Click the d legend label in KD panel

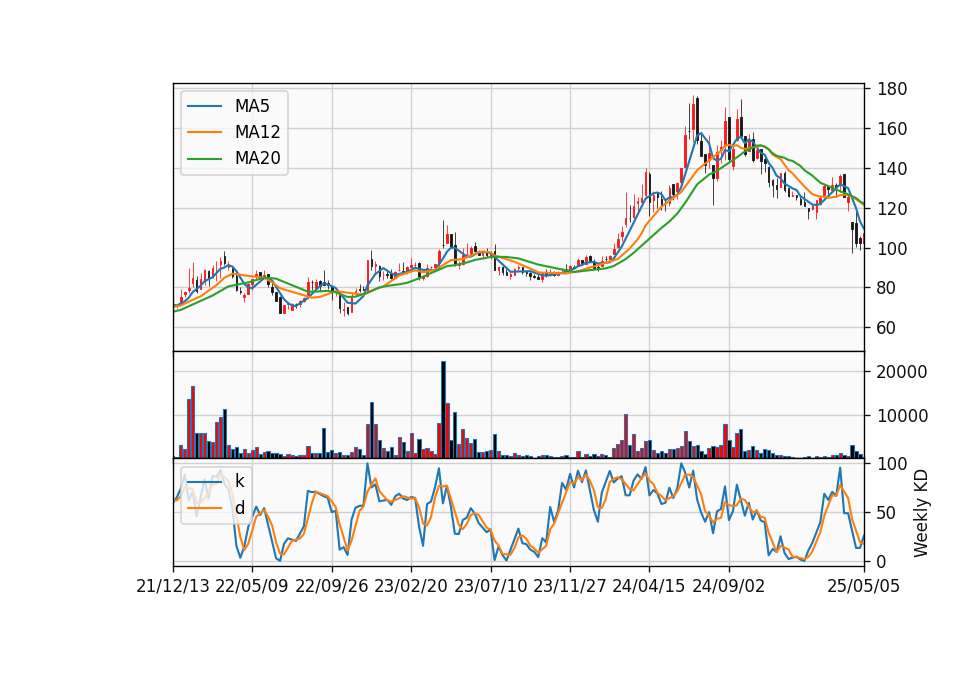(x=240, y=508)
